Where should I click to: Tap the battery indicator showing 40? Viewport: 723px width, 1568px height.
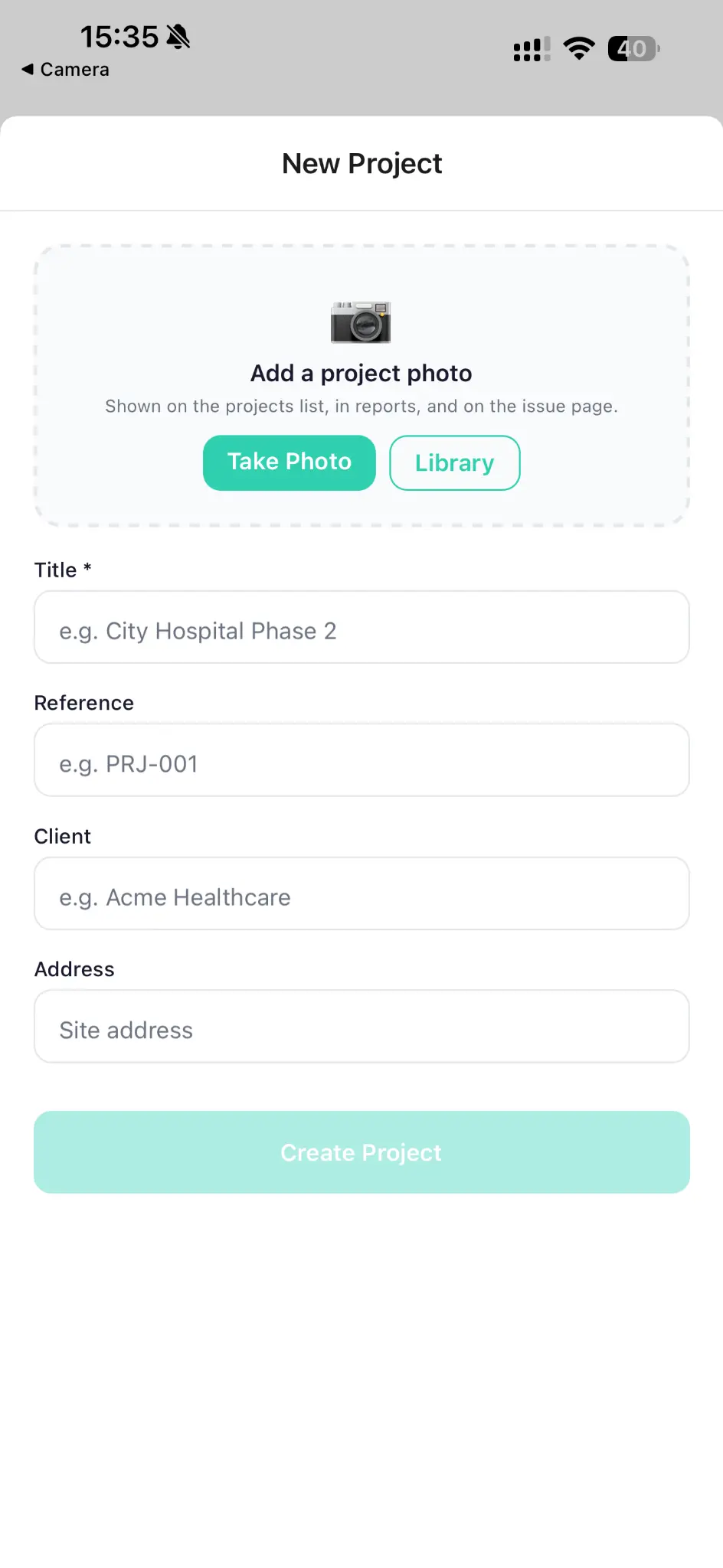[x=633, y=48]
